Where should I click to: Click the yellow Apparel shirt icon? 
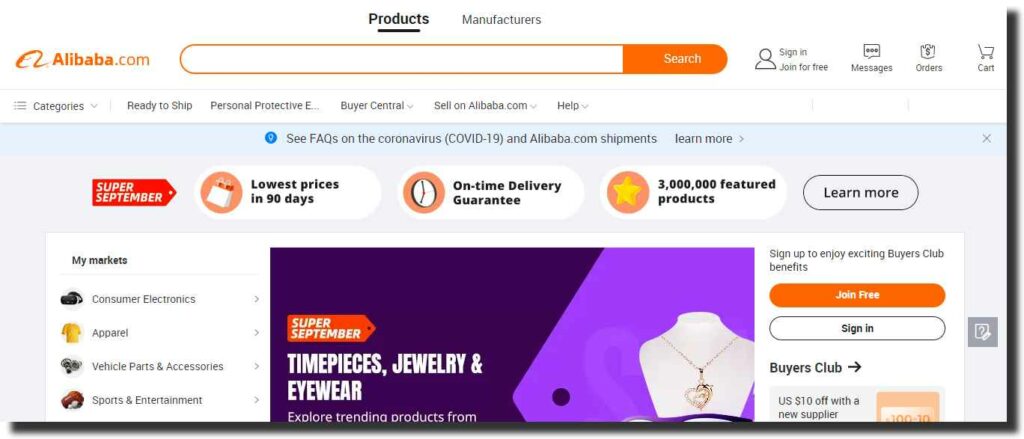pyautogui.click(x=72, y=333)
